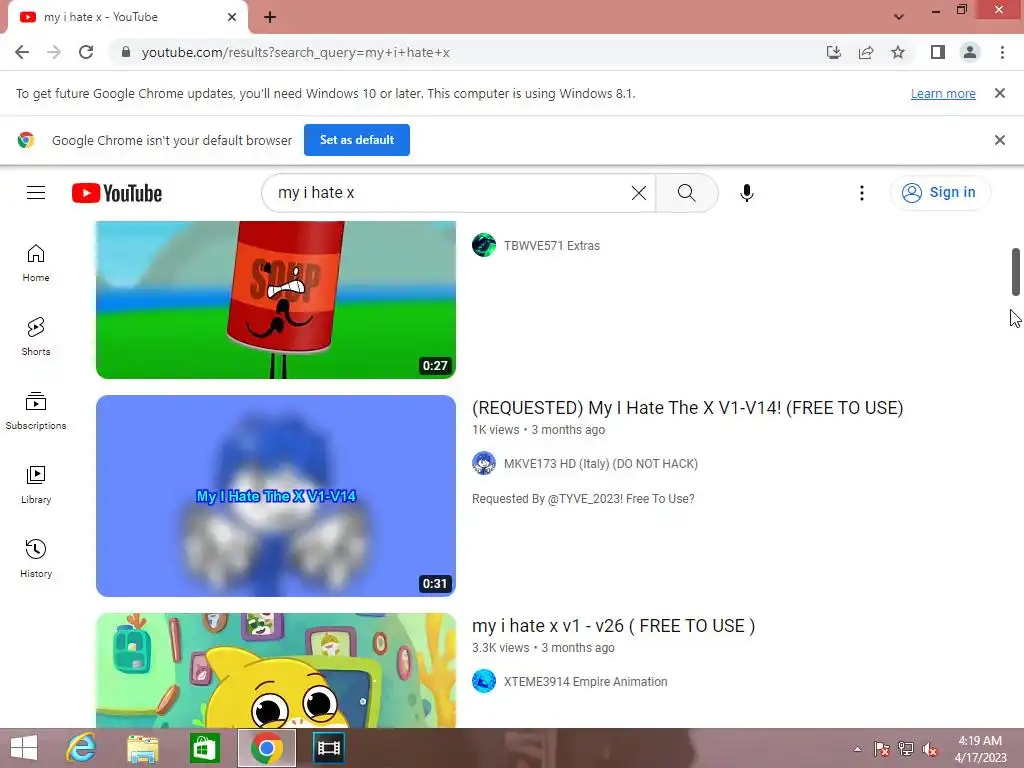This screenshot has height=768, width=1024.
Task: Launch Internet Explorer from taskbar
Action: 81,748
